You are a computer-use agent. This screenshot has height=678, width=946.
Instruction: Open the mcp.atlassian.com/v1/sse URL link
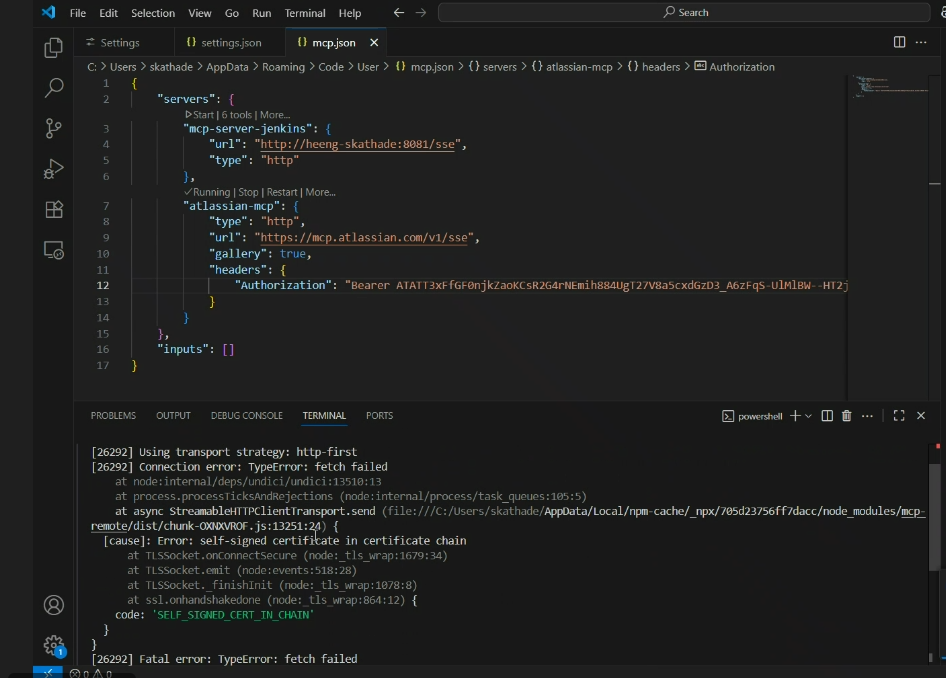tap(364, 238)
